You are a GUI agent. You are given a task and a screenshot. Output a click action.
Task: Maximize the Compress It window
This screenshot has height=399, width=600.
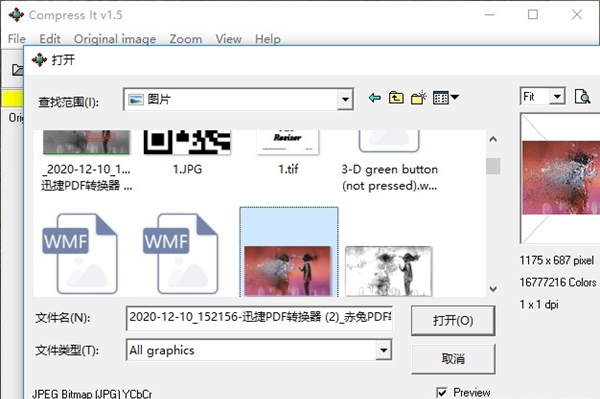coord(533,15)
